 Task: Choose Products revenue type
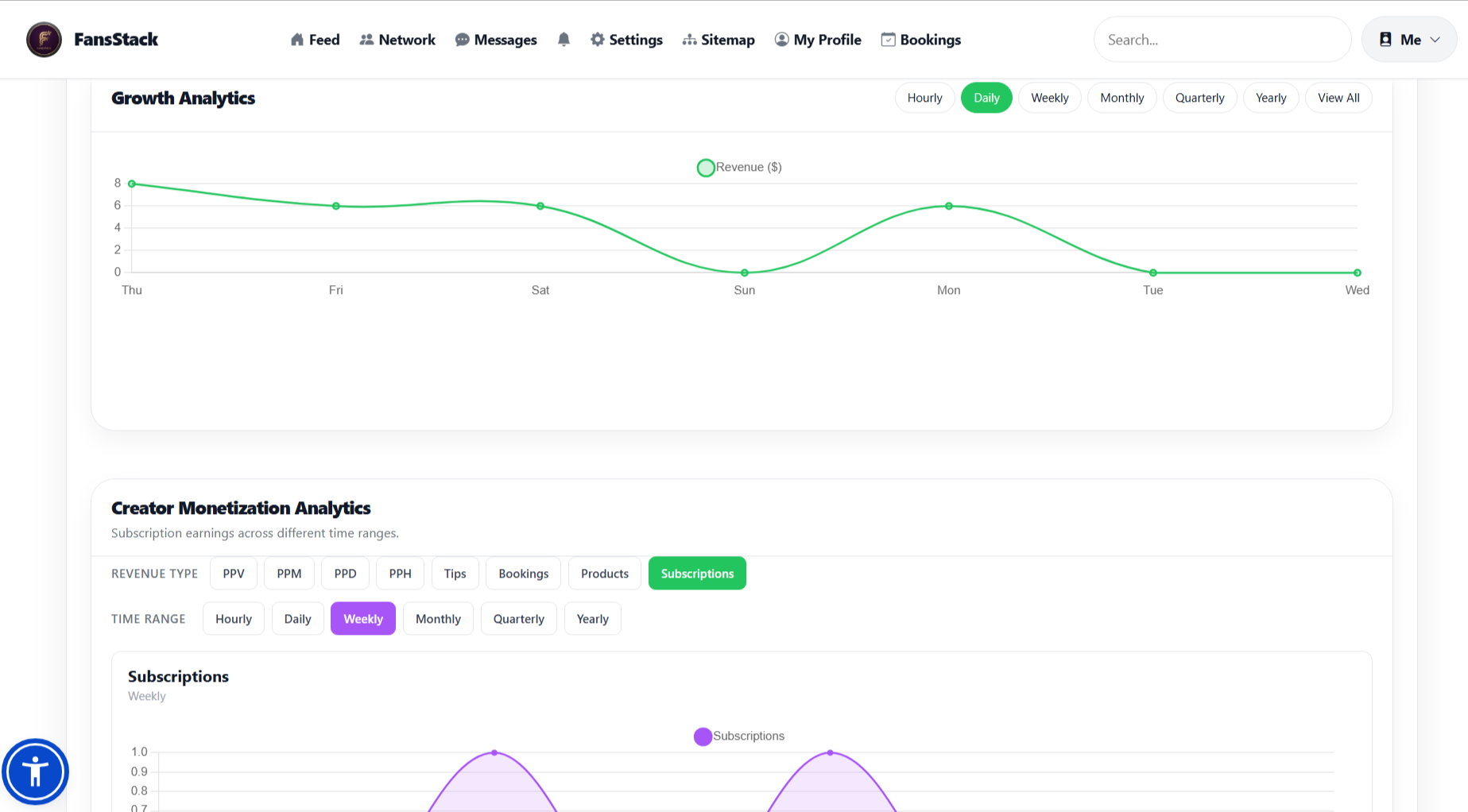pyautogui.click(x=605, y=574)
